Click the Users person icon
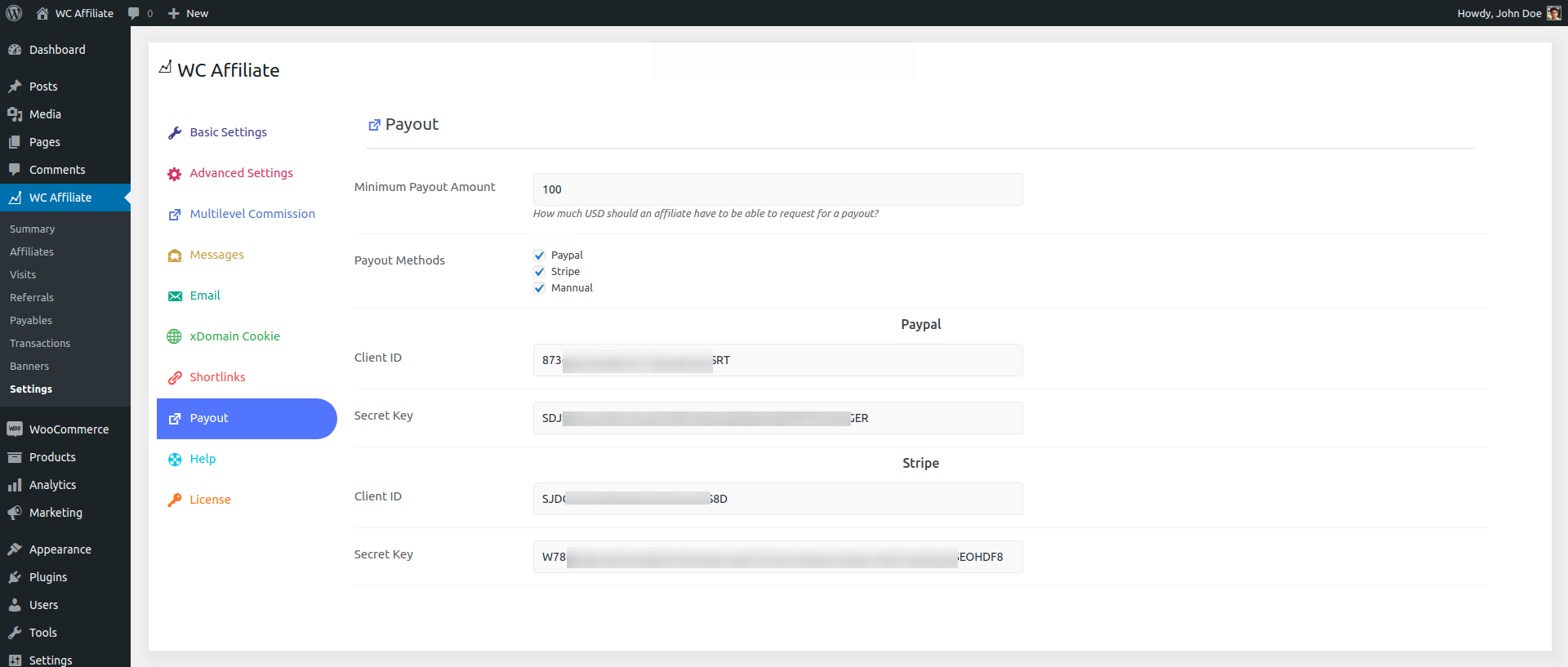The image size is (1568, 667). pyautogui.click(x=15, y=605)
